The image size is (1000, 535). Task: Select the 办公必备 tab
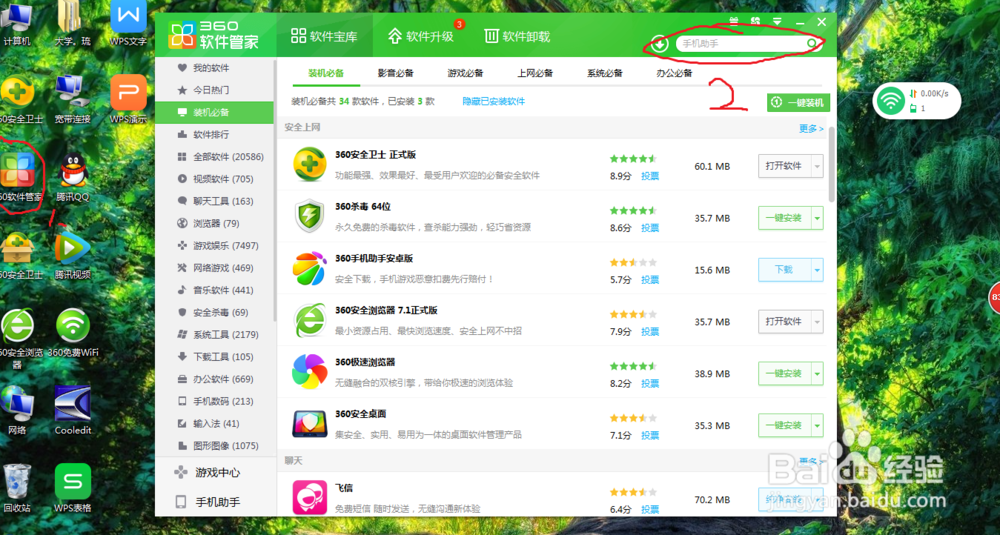[674, 73]
